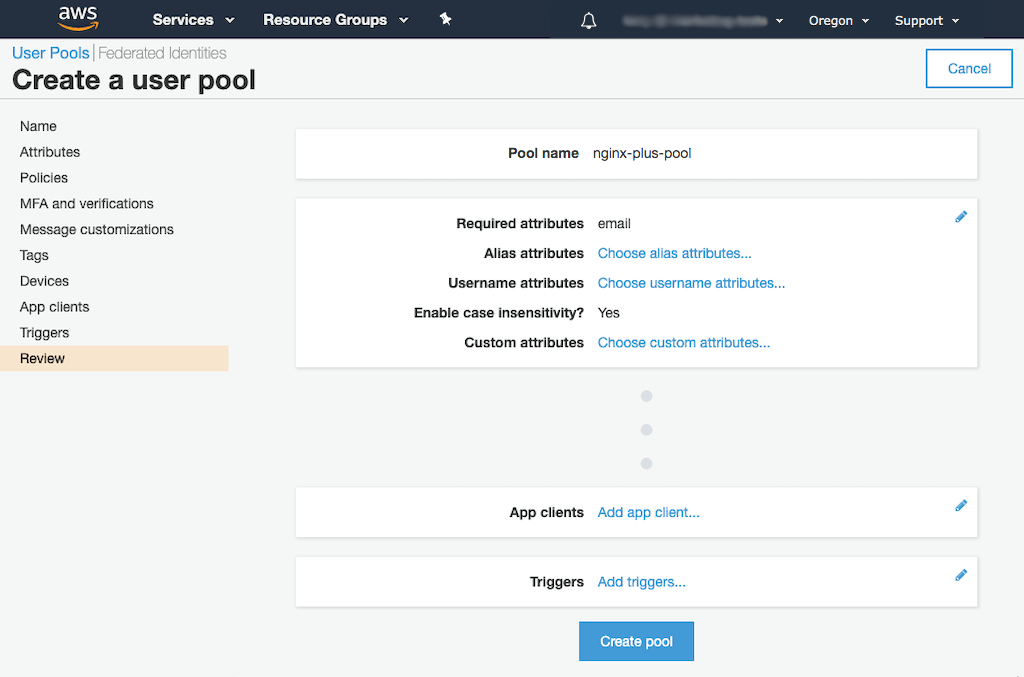Expand the Services dropdown menu
The width and height of the screenshot is (1024, 677).
point(193,20)
